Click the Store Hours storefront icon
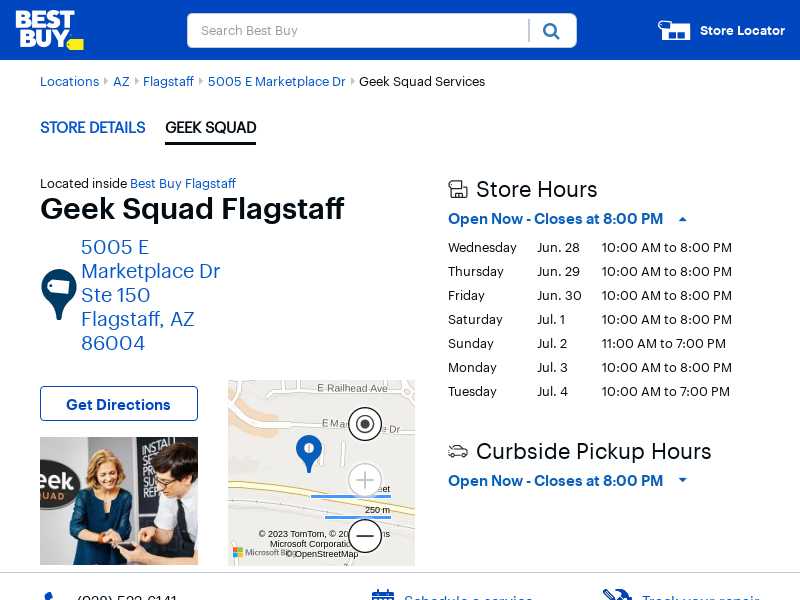Image resolution: width=800 pixels, height=600 pixels. tap(458, 189)
